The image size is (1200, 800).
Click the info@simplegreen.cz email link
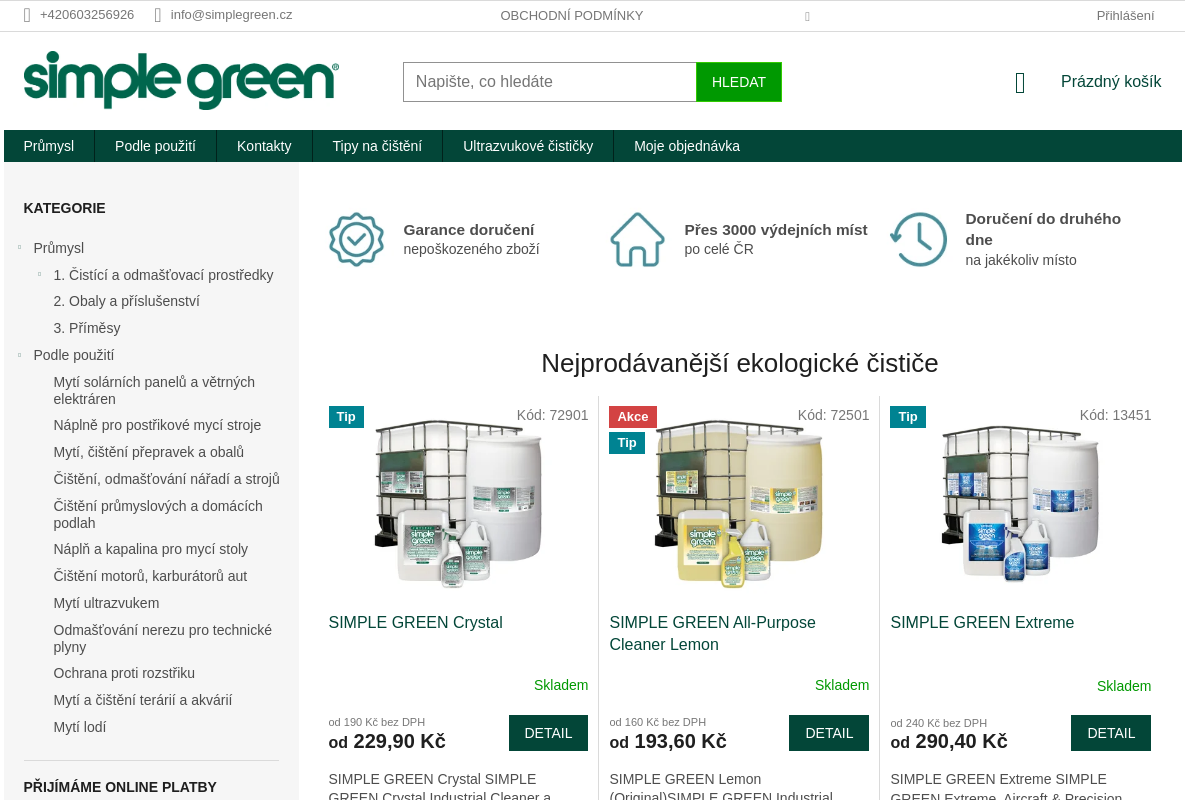click(231, 15)
